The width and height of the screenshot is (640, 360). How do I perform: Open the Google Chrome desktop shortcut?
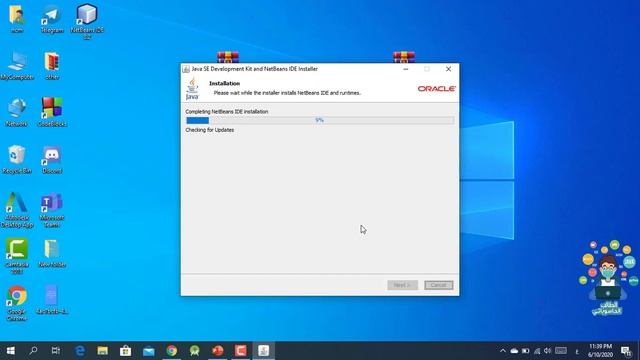point(17,303)
